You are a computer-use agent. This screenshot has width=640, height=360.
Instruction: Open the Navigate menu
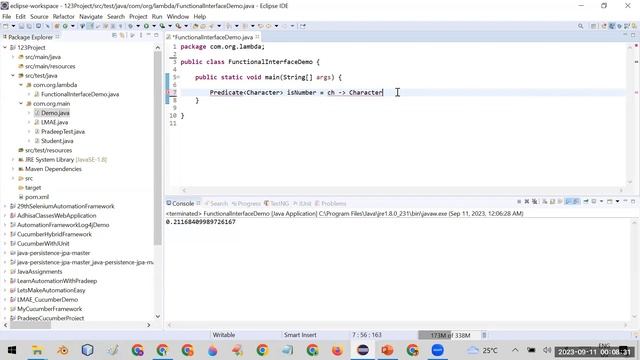pos(91,17)
